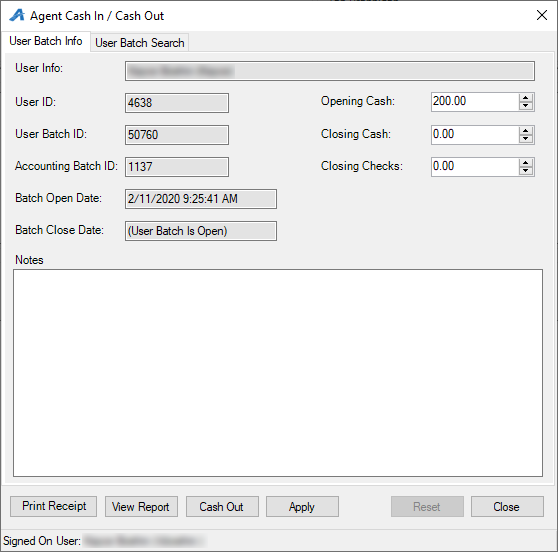Decrease Closing Cash with down arrow
This screenshot has height=552, width=558.
coord(526,138)
